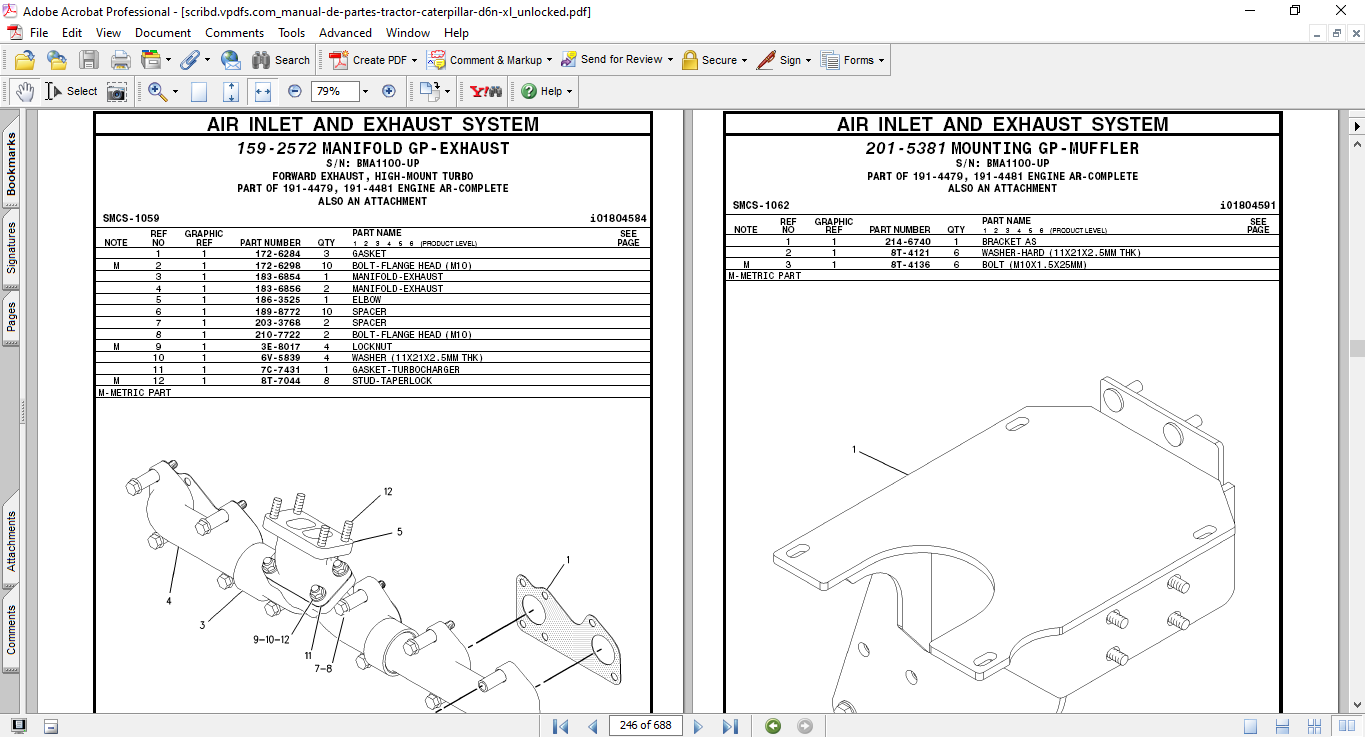Open the zoom percentage dropdown arrow
The image size is (1365, 737).
pyautogui.click(x=365, y=91)
